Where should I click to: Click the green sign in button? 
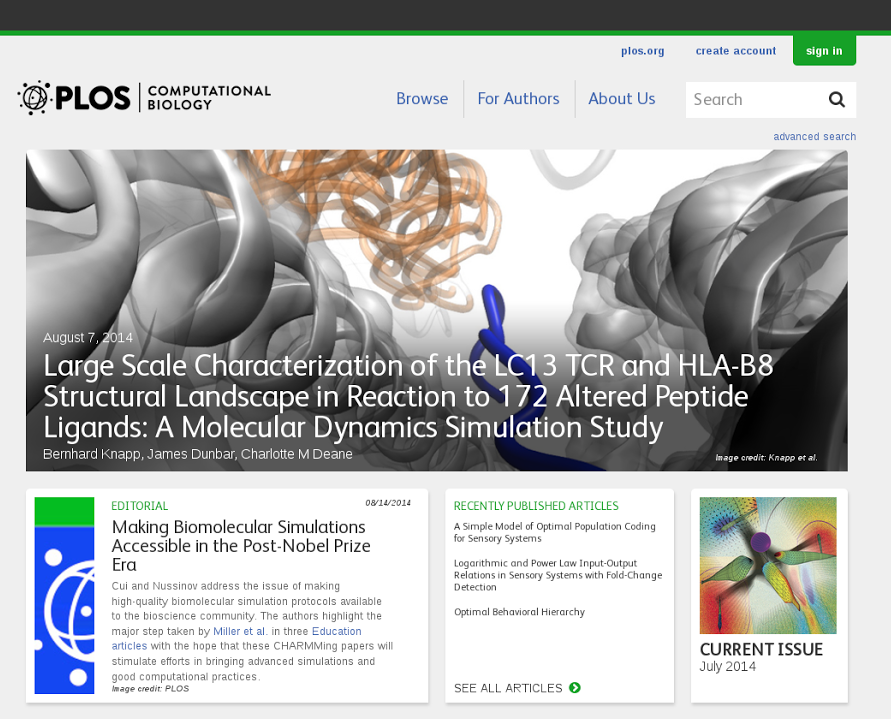(x=824, y=51)
